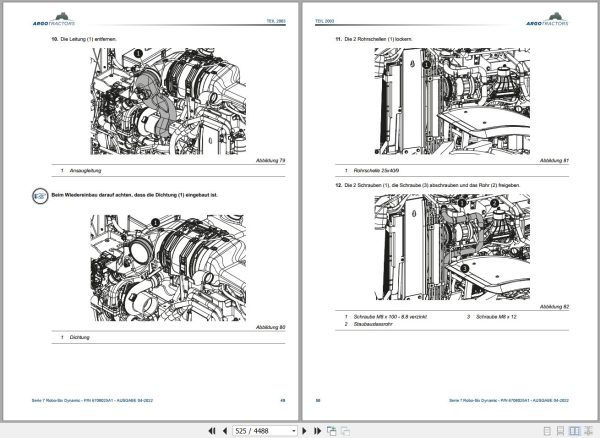
Task: Click page number 50 in right footer
Action: click(318, 401)
